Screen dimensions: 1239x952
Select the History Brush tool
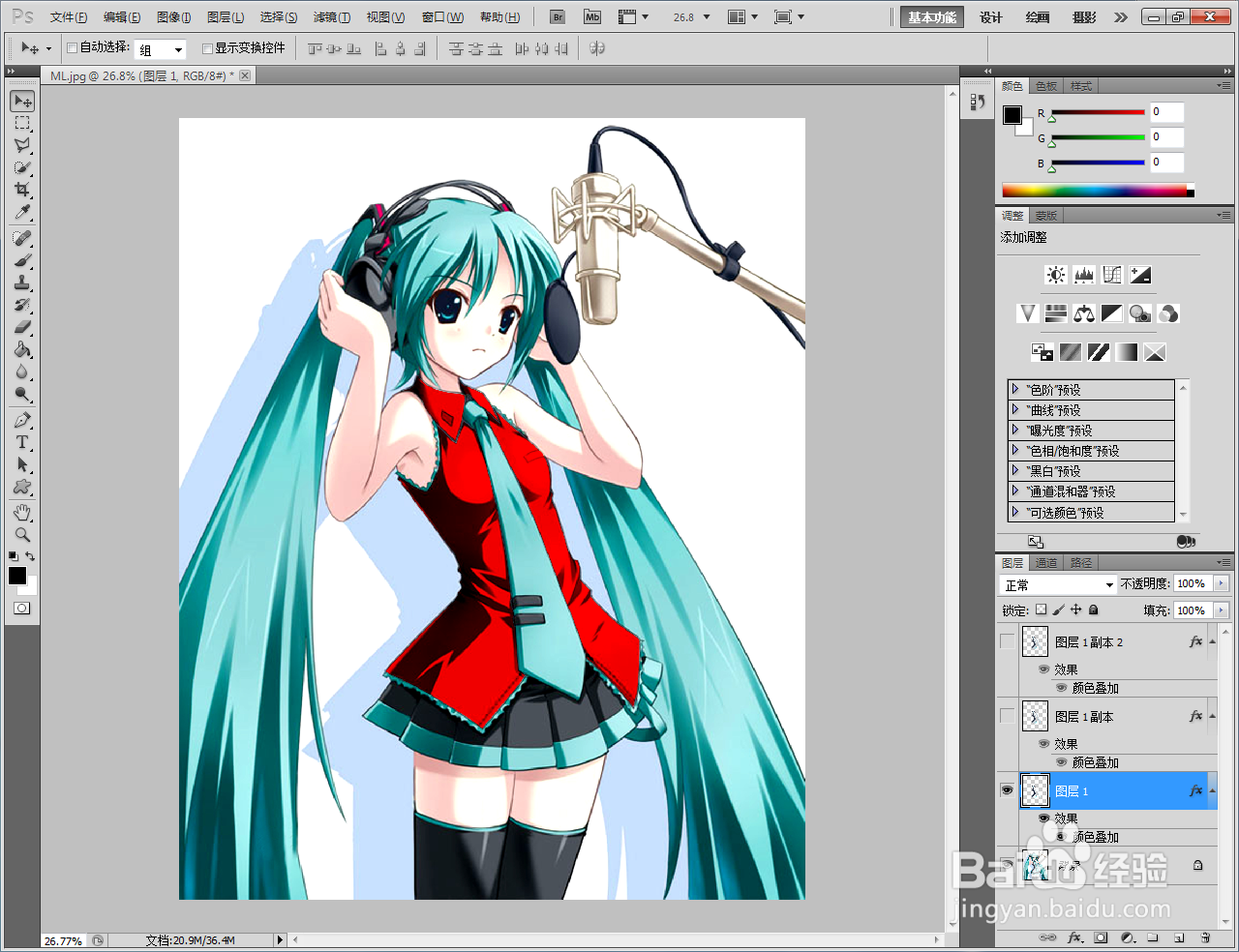[22, 305]
